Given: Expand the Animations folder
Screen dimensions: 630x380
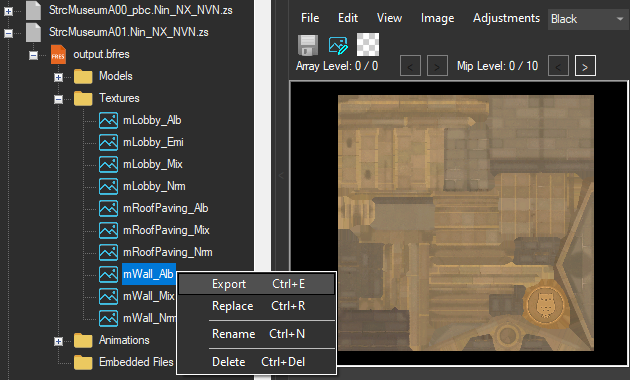Looking at the screenshot, I should [59, 341].
